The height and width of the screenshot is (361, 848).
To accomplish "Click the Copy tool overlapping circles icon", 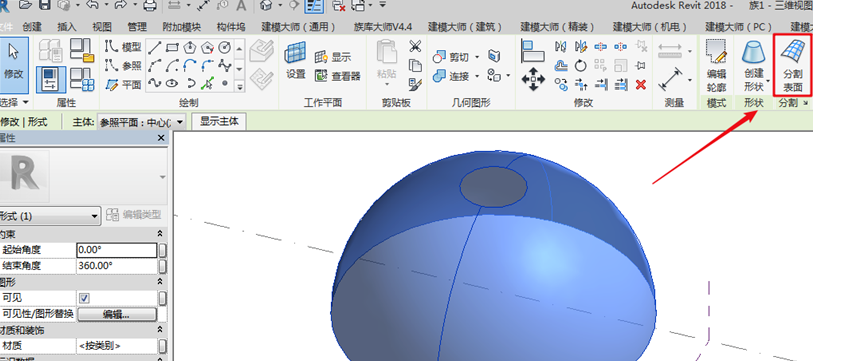I will pos(561,84).
